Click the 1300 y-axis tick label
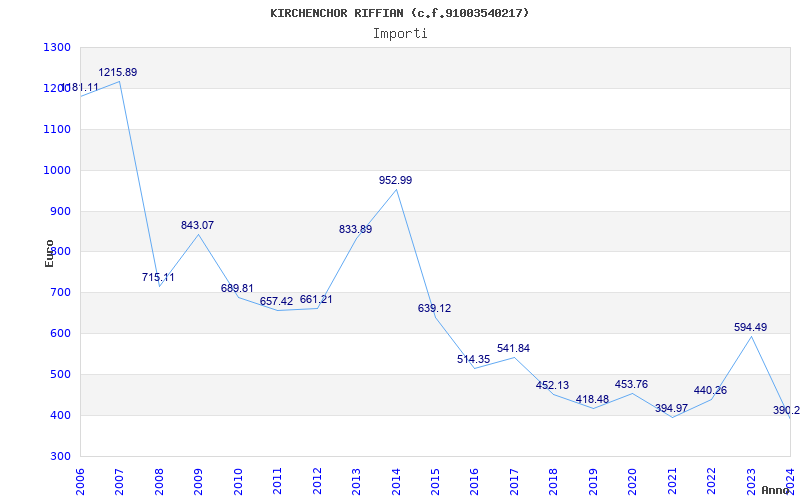Screen dimensions: 800x500 point(57,47)
